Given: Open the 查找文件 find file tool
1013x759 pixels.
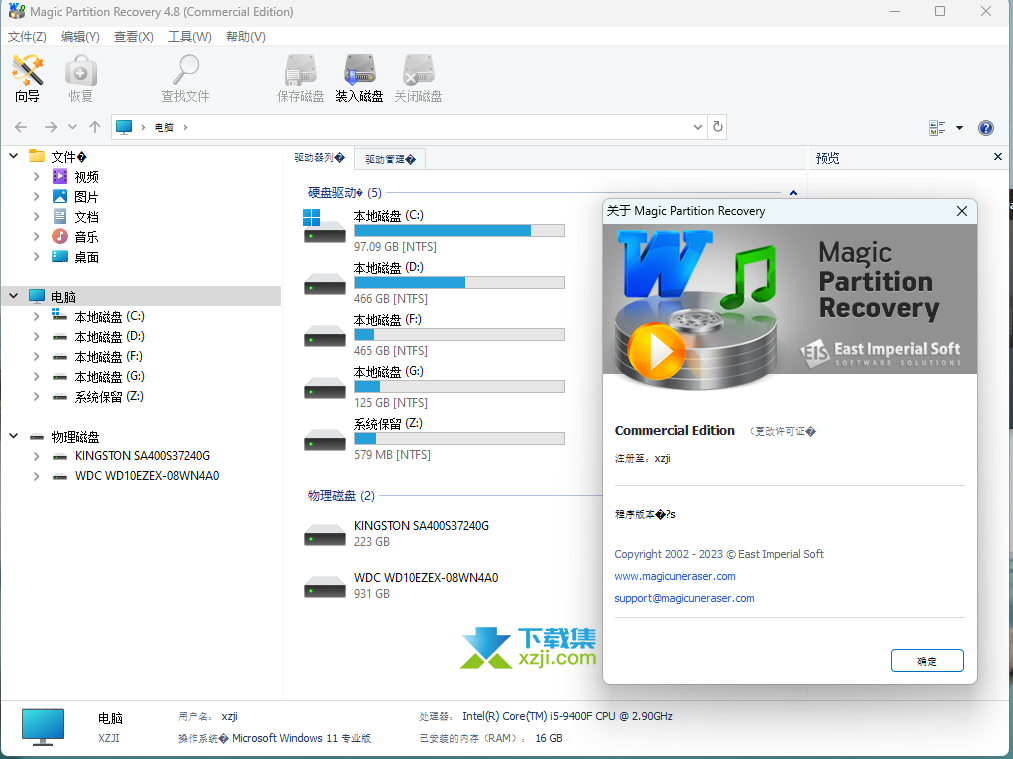Looking at the screenshot, I should point(185,78).
